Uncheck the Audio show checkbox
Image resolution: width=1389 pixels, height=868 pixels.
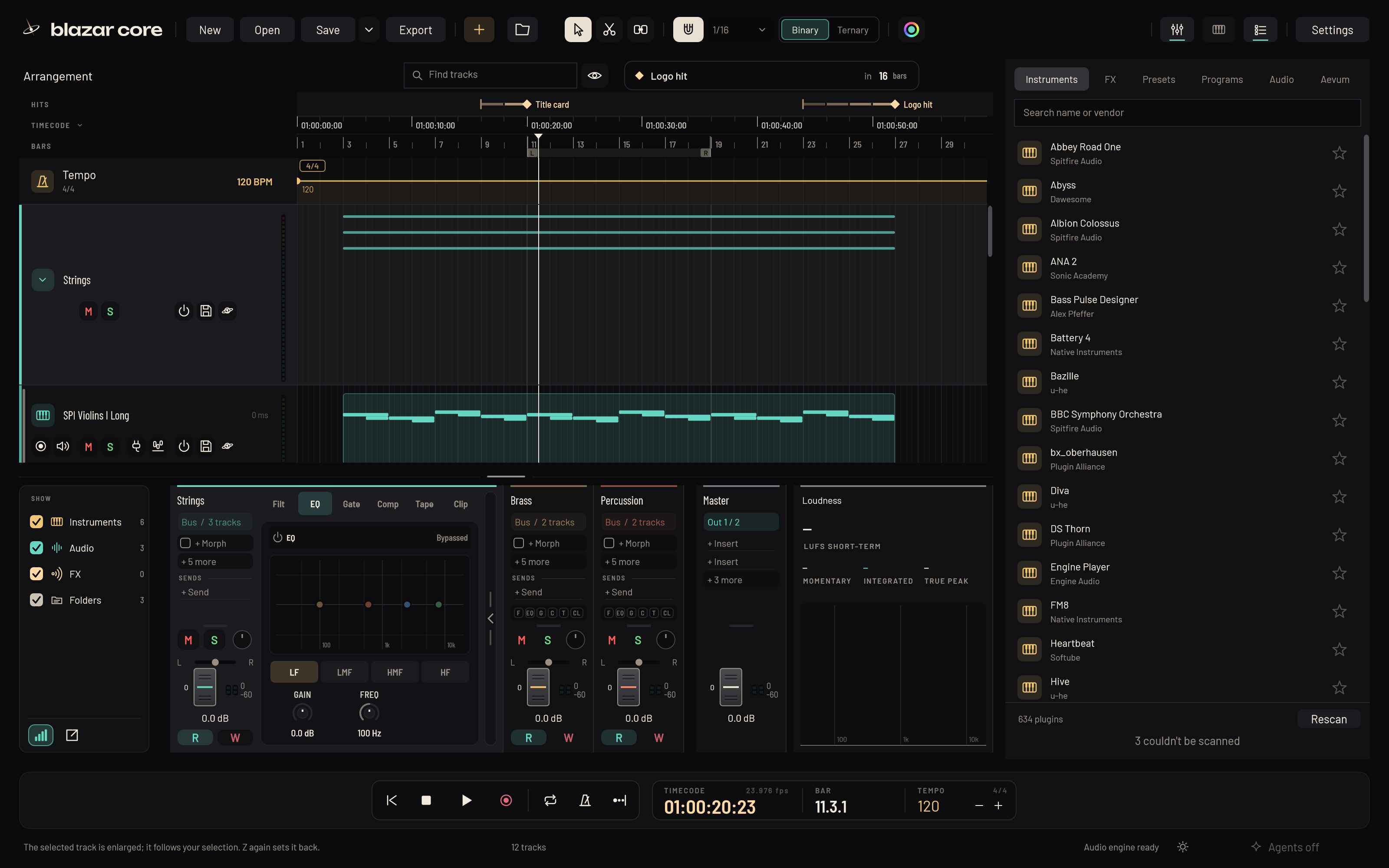pos(36,548)
